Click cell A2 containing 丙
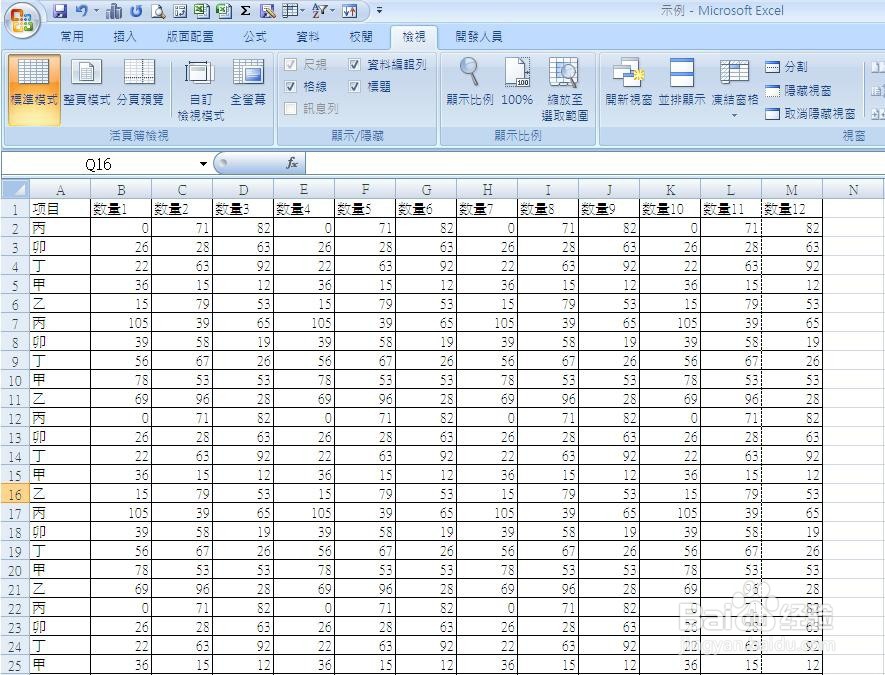 [60, 228]
